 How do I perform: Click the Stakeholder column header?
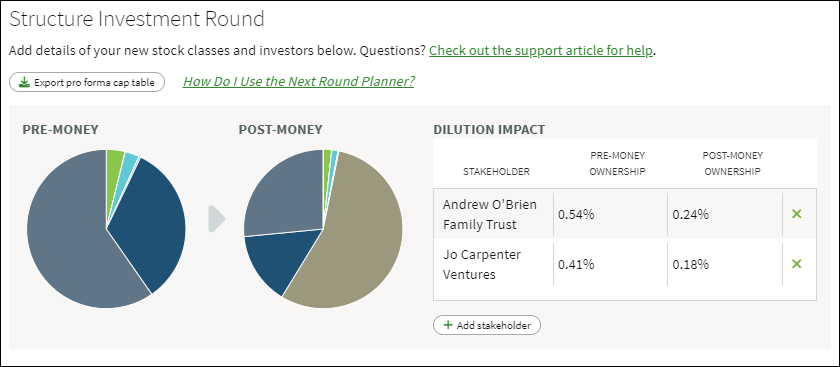pyautogui.click(x=496, y=171)
